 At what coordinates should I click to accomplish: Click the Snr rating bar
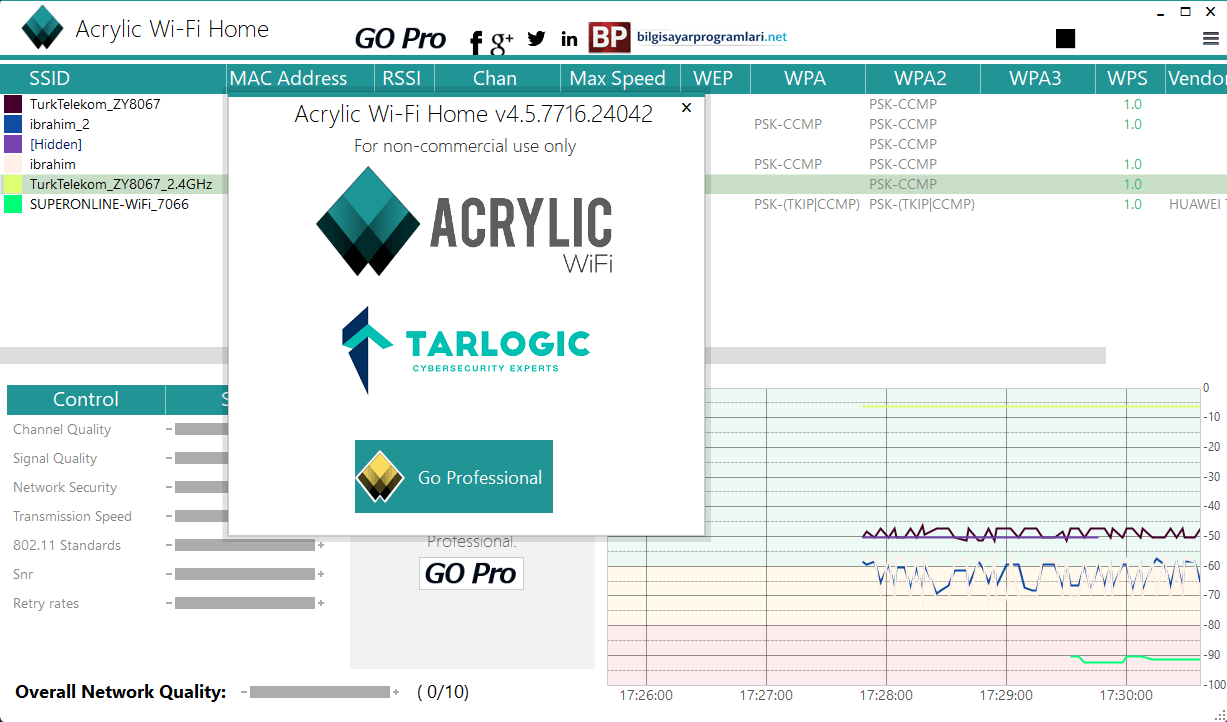[245, 574]
